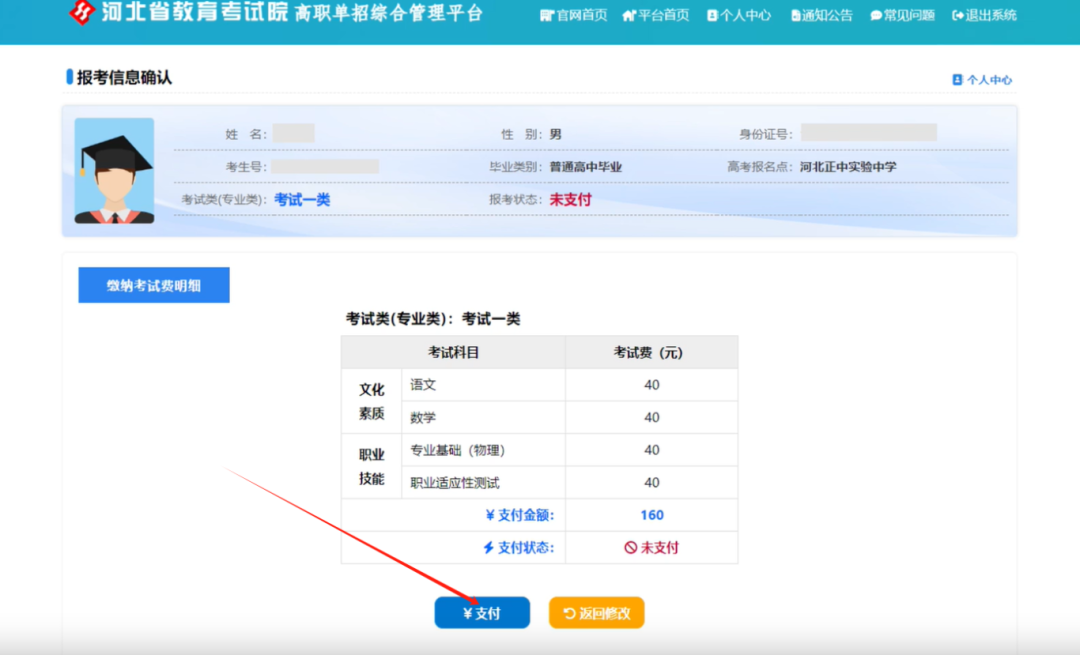Click the blue 缴纳考试费明细 button
The height and width of the screenshot is (655, 1080).
(153, 284)
